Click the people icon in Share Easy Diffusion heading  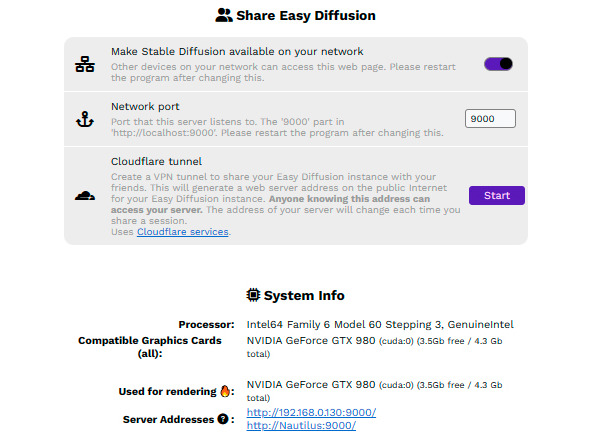tap(224, 15)
